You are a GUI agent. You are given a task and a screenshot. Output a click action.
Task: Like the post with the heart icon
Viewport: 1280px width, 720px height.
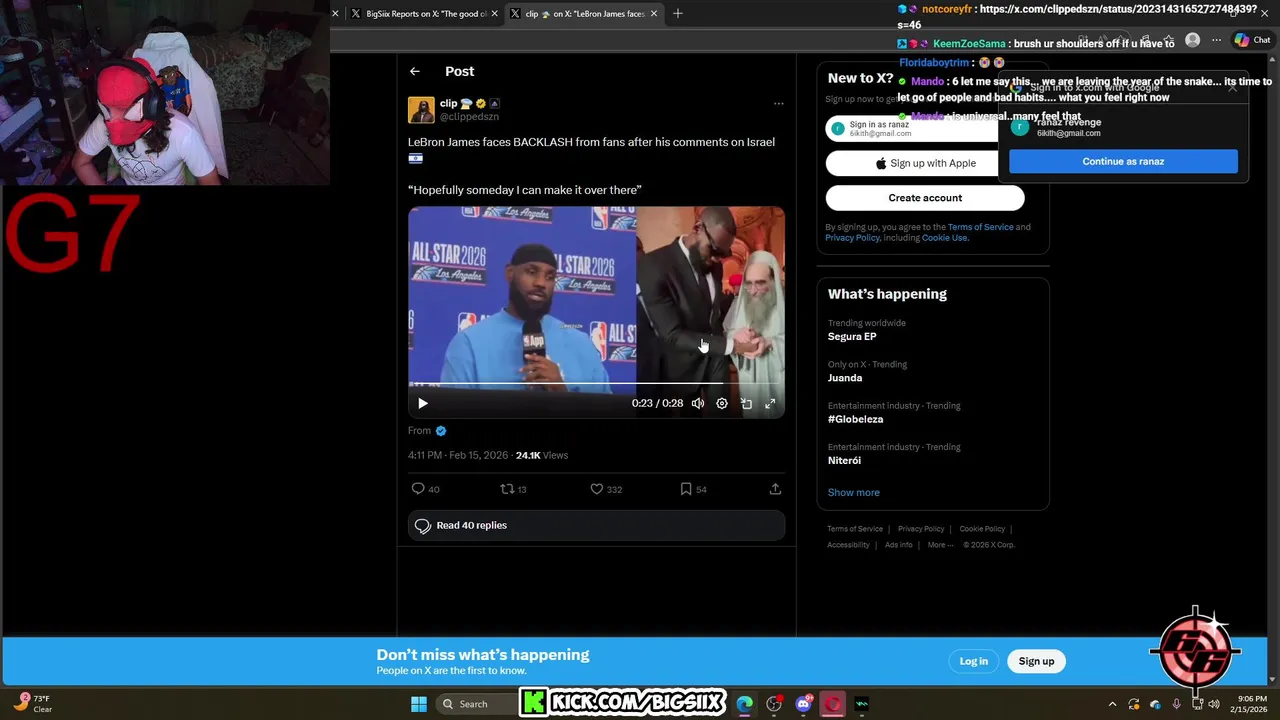(606, 489)
